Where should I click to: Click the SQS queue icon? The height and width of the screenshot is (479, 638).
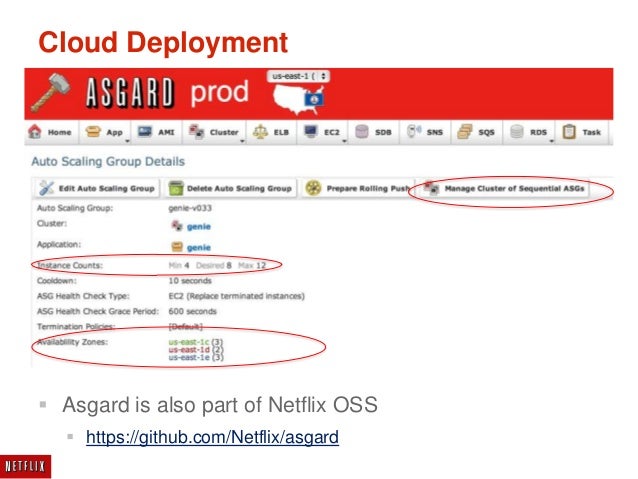pyautogui.click(x=465, y=131)
